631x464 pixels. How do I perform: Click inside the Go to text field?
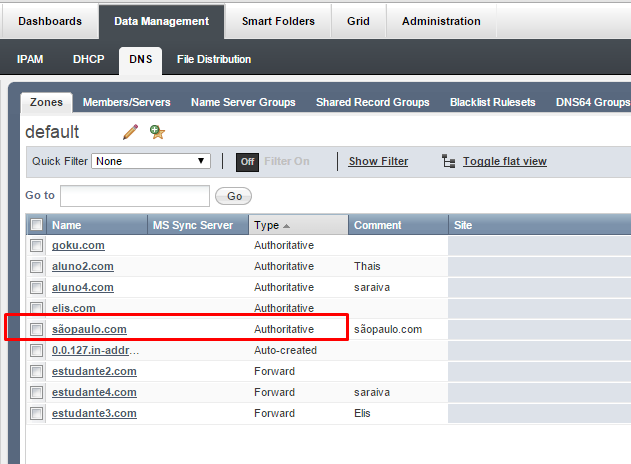point(135,196)
